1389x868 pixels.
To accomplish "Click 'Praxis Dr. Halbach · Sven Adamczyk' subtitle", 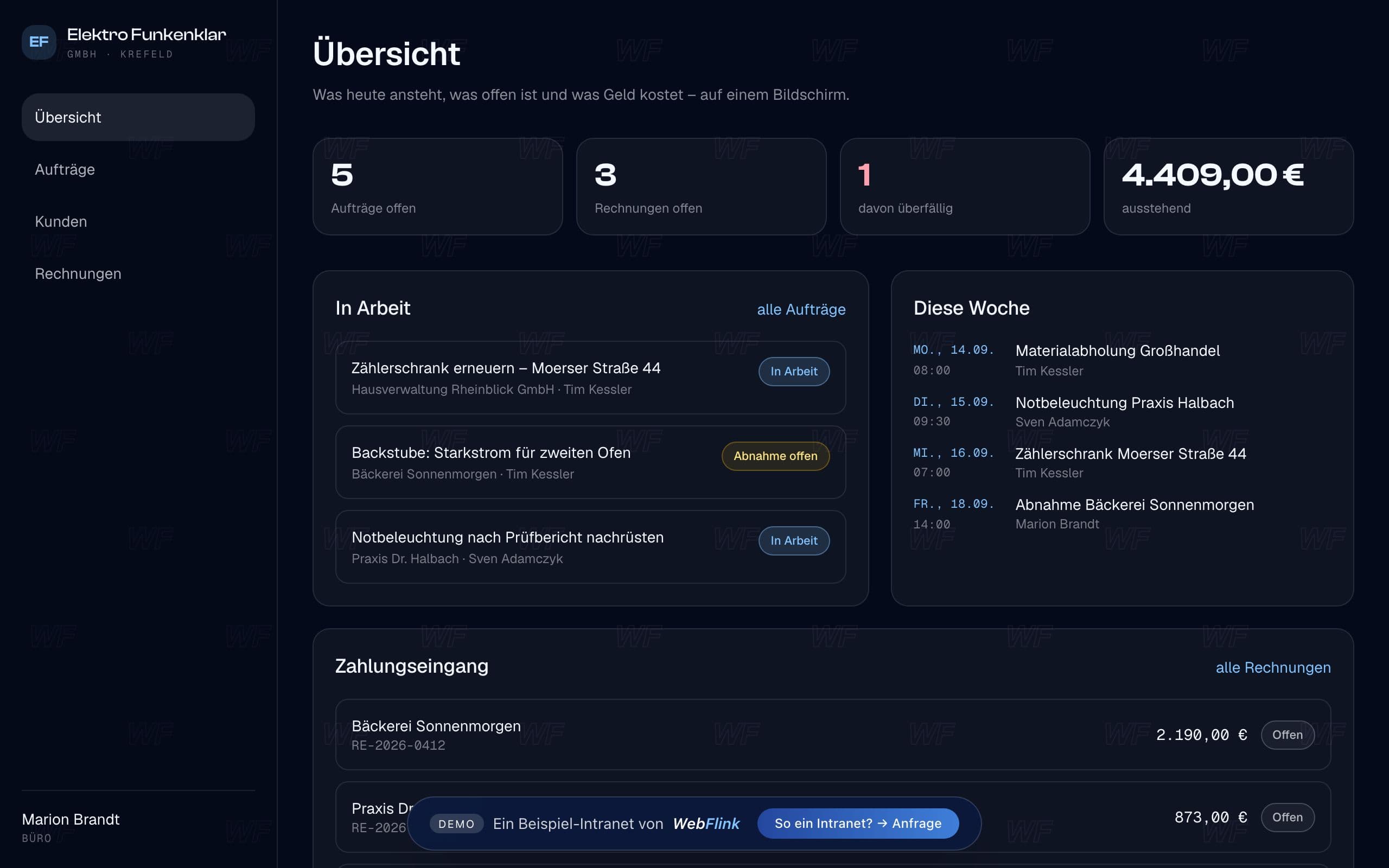I will (x=457, y=559).
